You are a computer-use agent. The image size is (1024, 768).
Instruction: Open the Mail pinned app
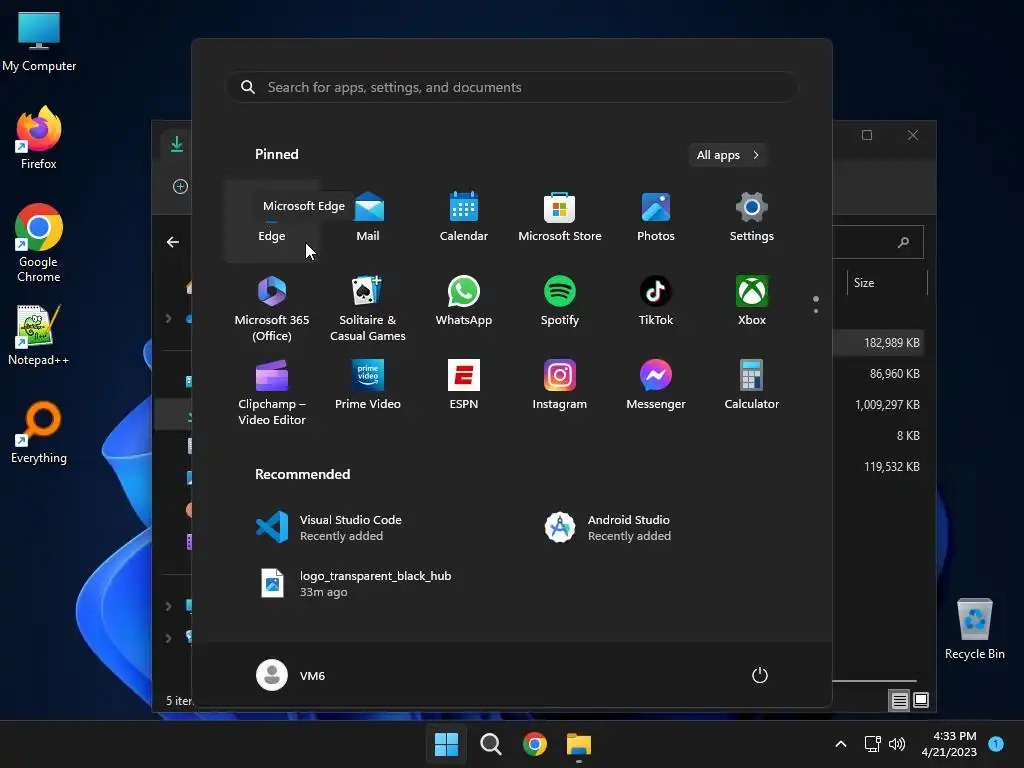(x=368, y=218)
